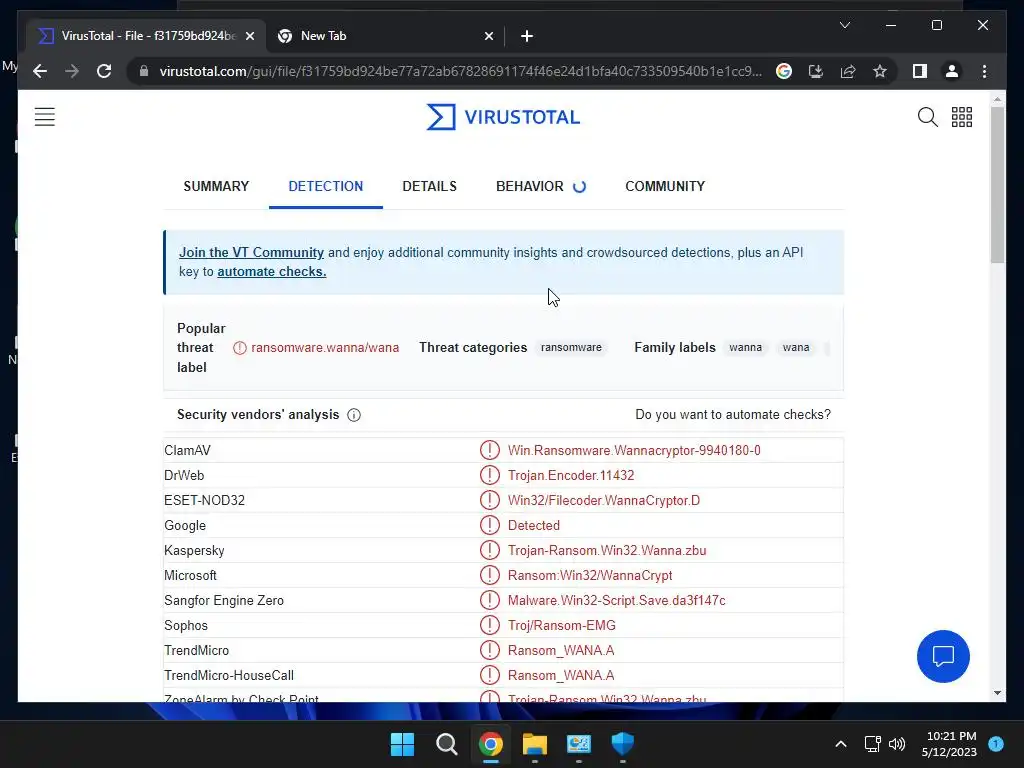The image size is (1024, 768).
Task: Click the Microsoft detection alert icon
Action: point(490,575)
